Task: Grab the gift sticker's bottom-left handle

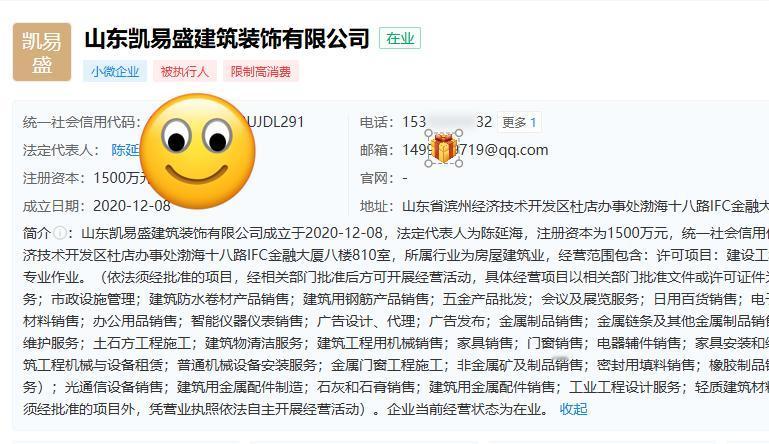Action: (429, 163)
